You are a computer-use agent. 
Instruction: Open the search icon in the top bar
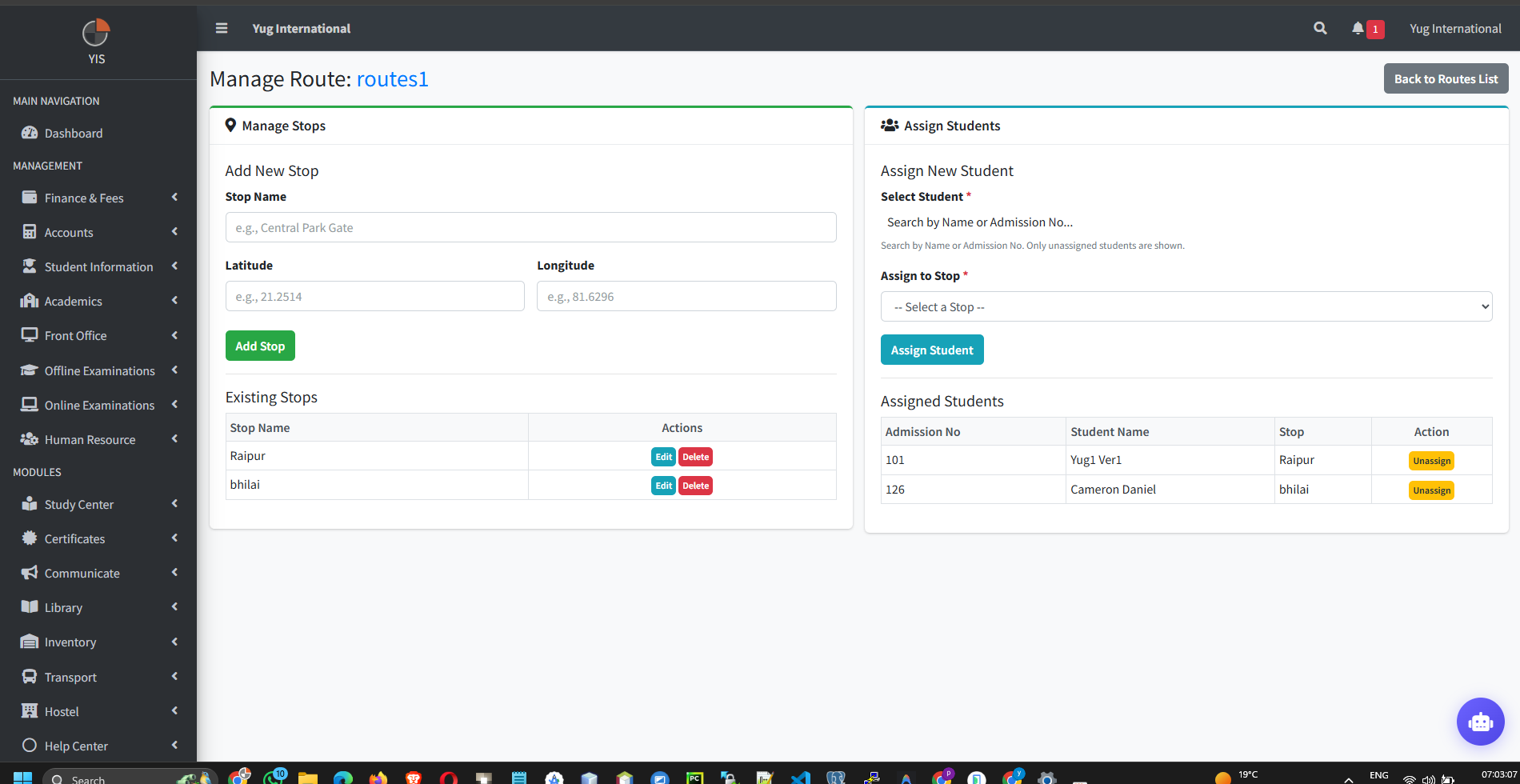tap(1319, 28)
